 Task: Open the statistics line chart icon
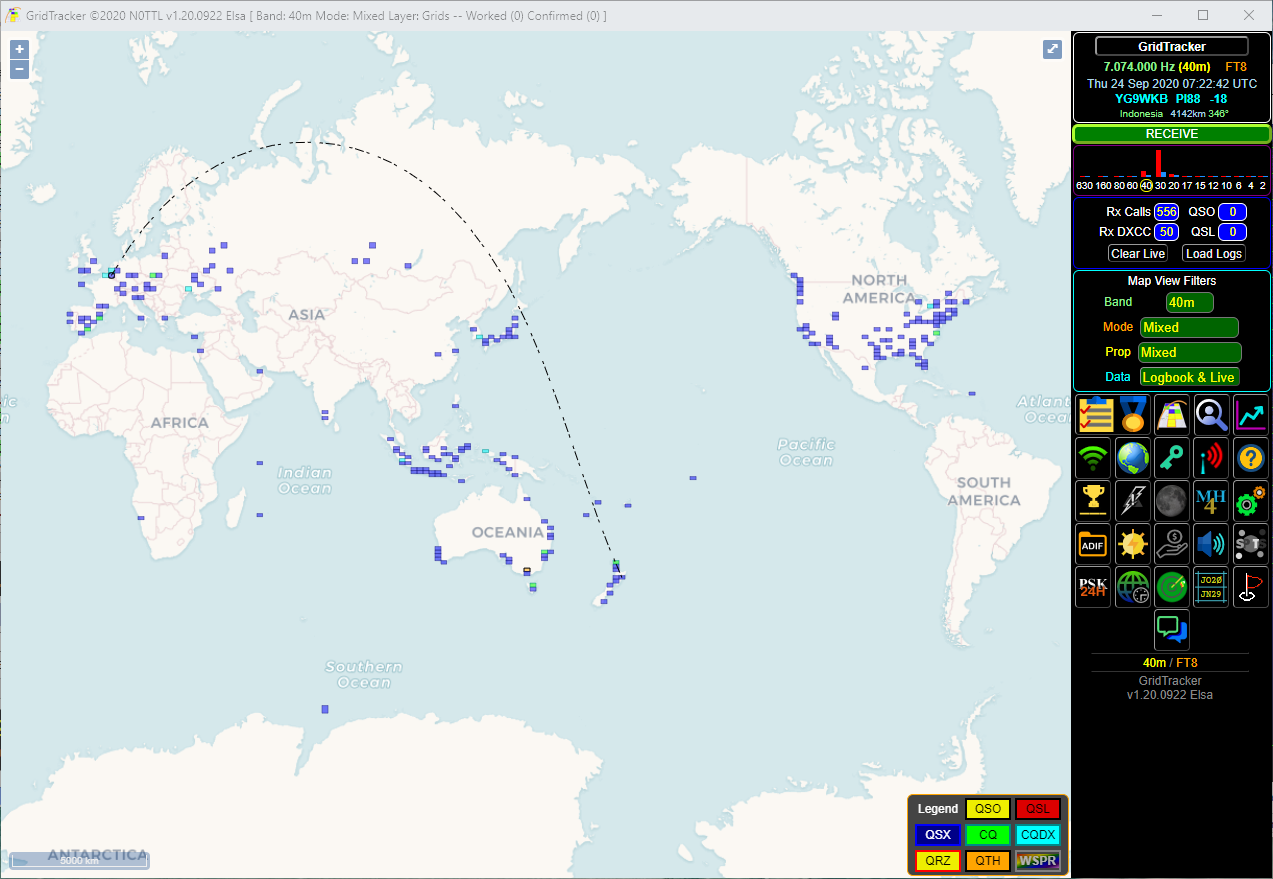coord(1250,414)
